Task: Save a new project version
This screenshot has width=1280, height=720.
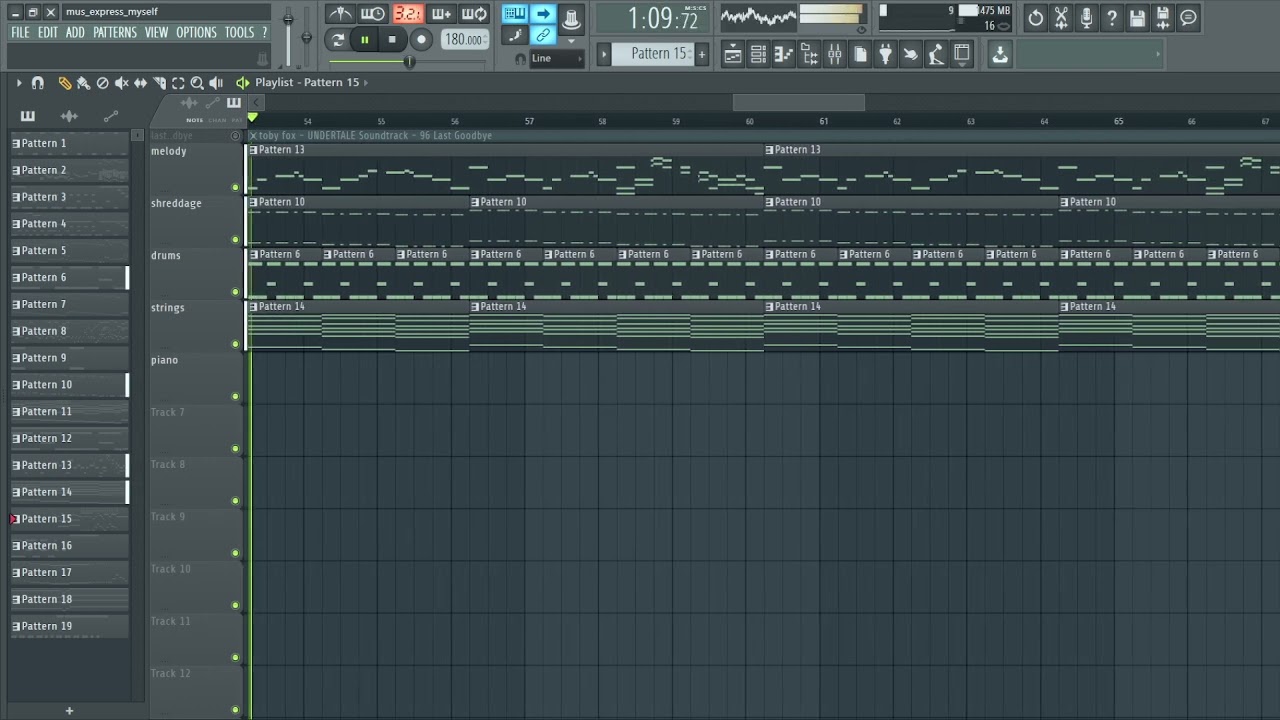Action: click(x=1162, y=17)
